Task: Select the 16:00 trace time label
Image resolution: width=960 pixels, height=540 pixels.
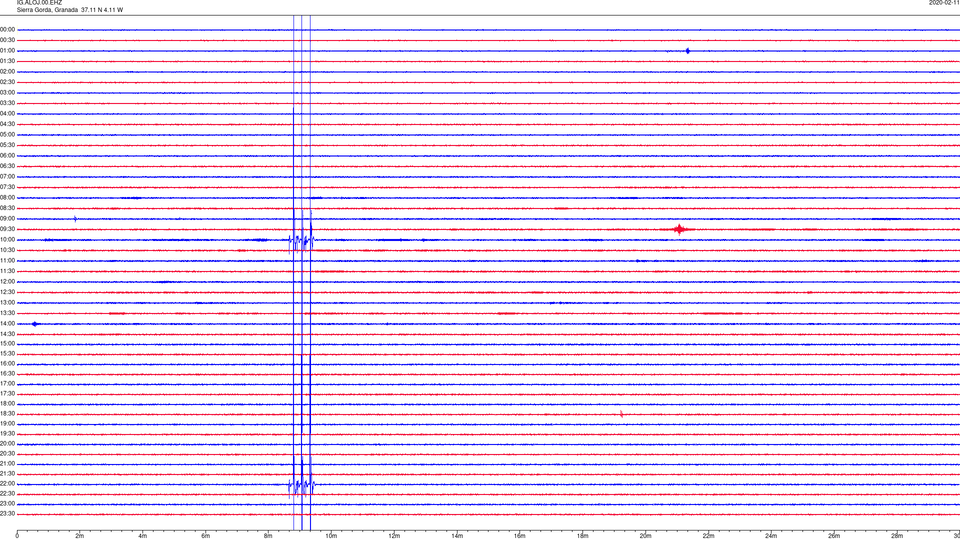Action: point(7,364)
